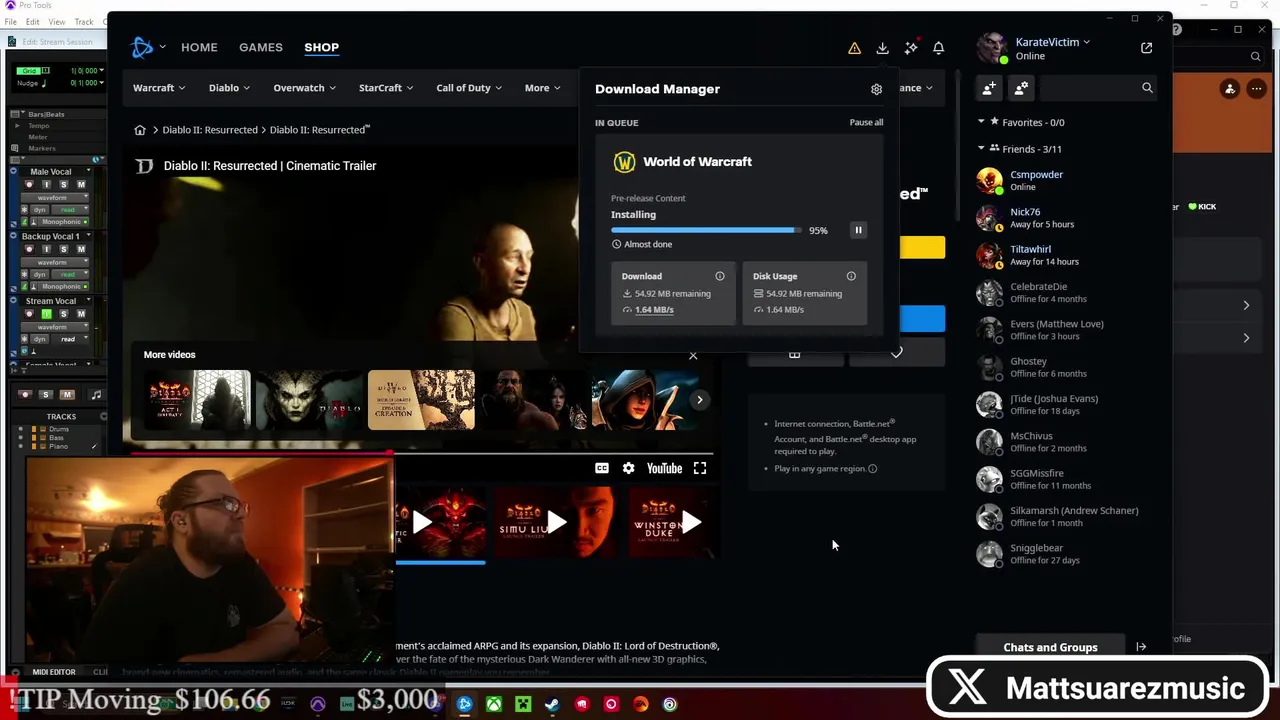Image resolution: width=1280 pixels, height=720 pixels.
Task: Click Pause all in the download queue
Action: [866, 122]
